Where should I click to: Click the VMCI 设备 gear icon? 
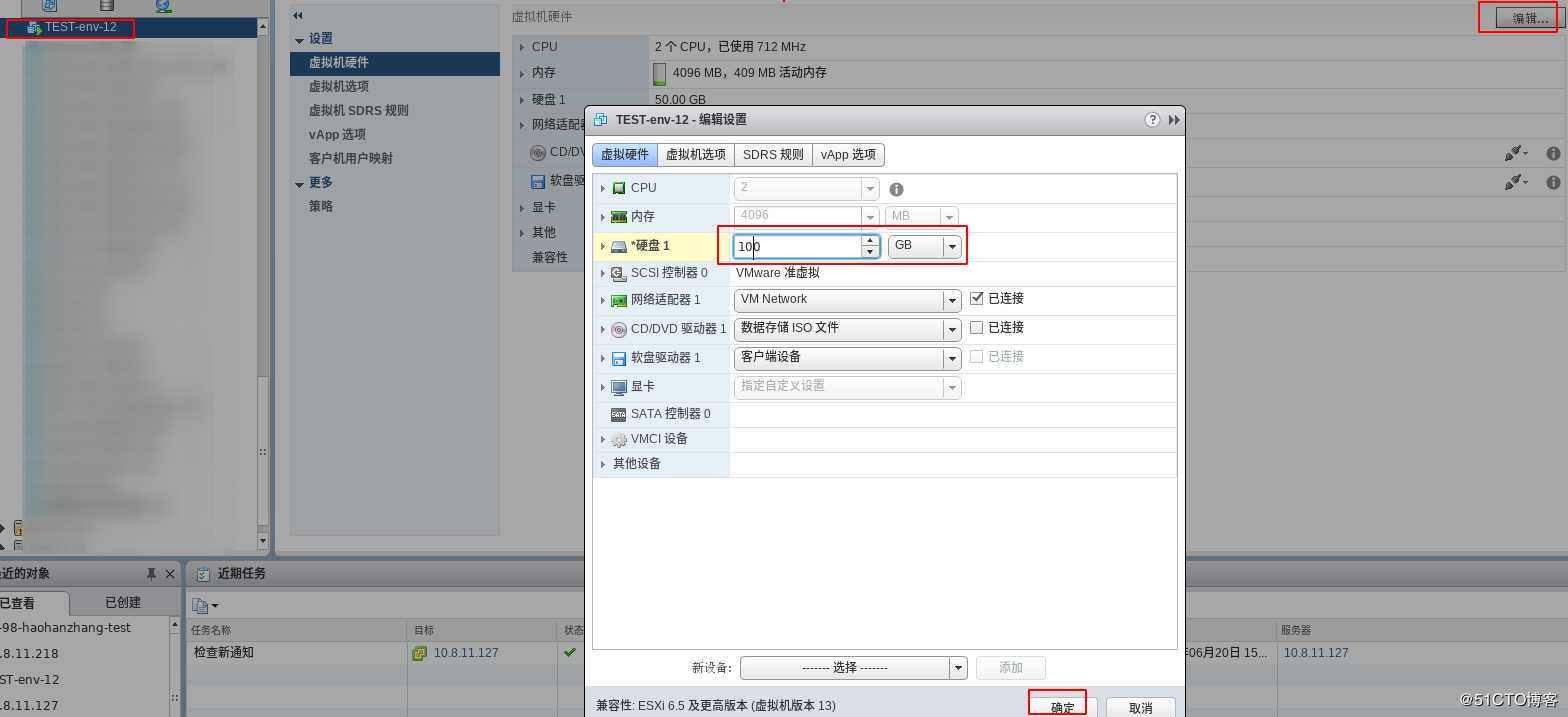619,439
